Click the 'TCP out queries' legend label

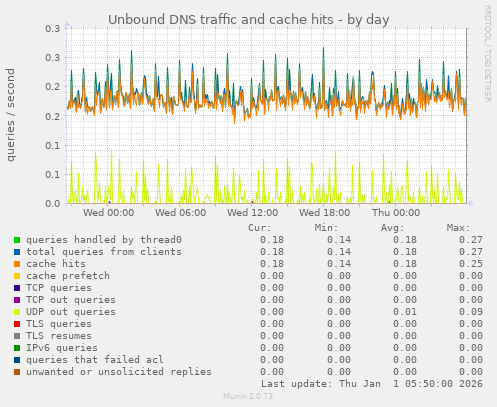71,300
